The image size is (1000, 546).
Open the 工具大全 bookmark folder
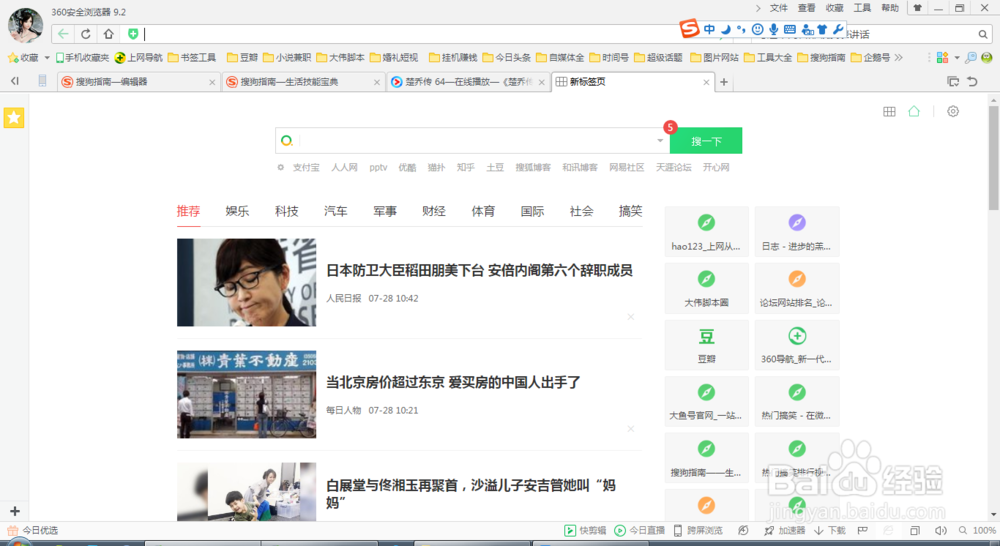click(x=768, y=57)
